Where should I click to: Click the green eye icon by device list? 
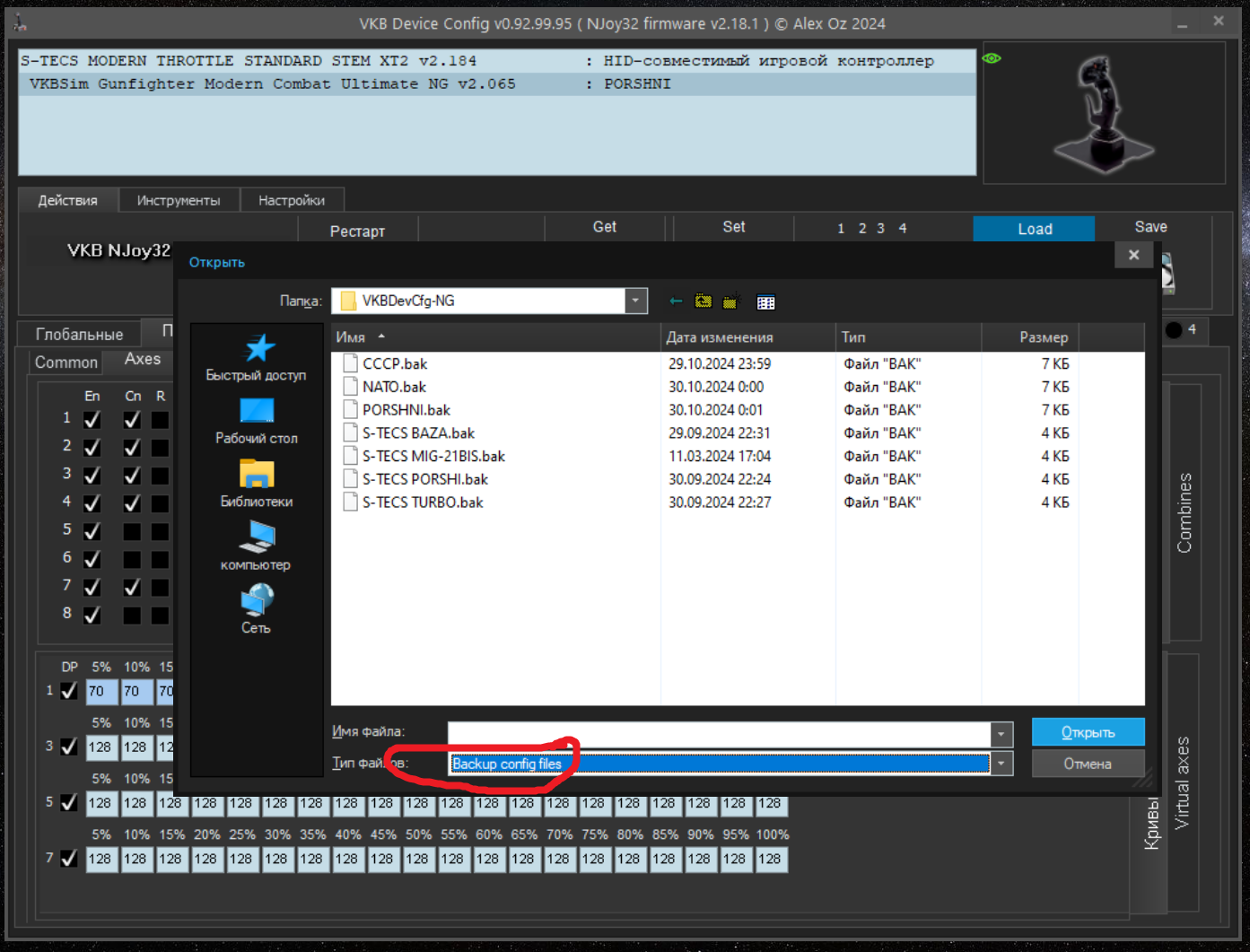[992, 58]
